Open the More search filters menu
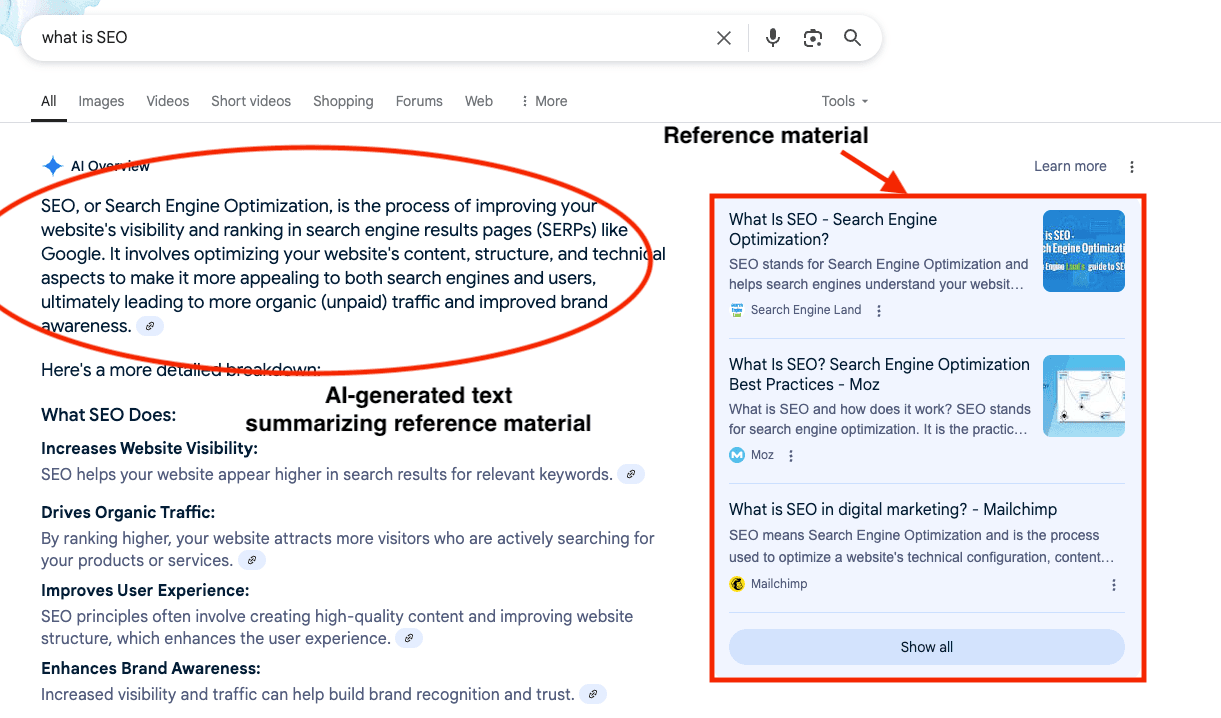The image size is (1221, 718). (x=544, y=101)
